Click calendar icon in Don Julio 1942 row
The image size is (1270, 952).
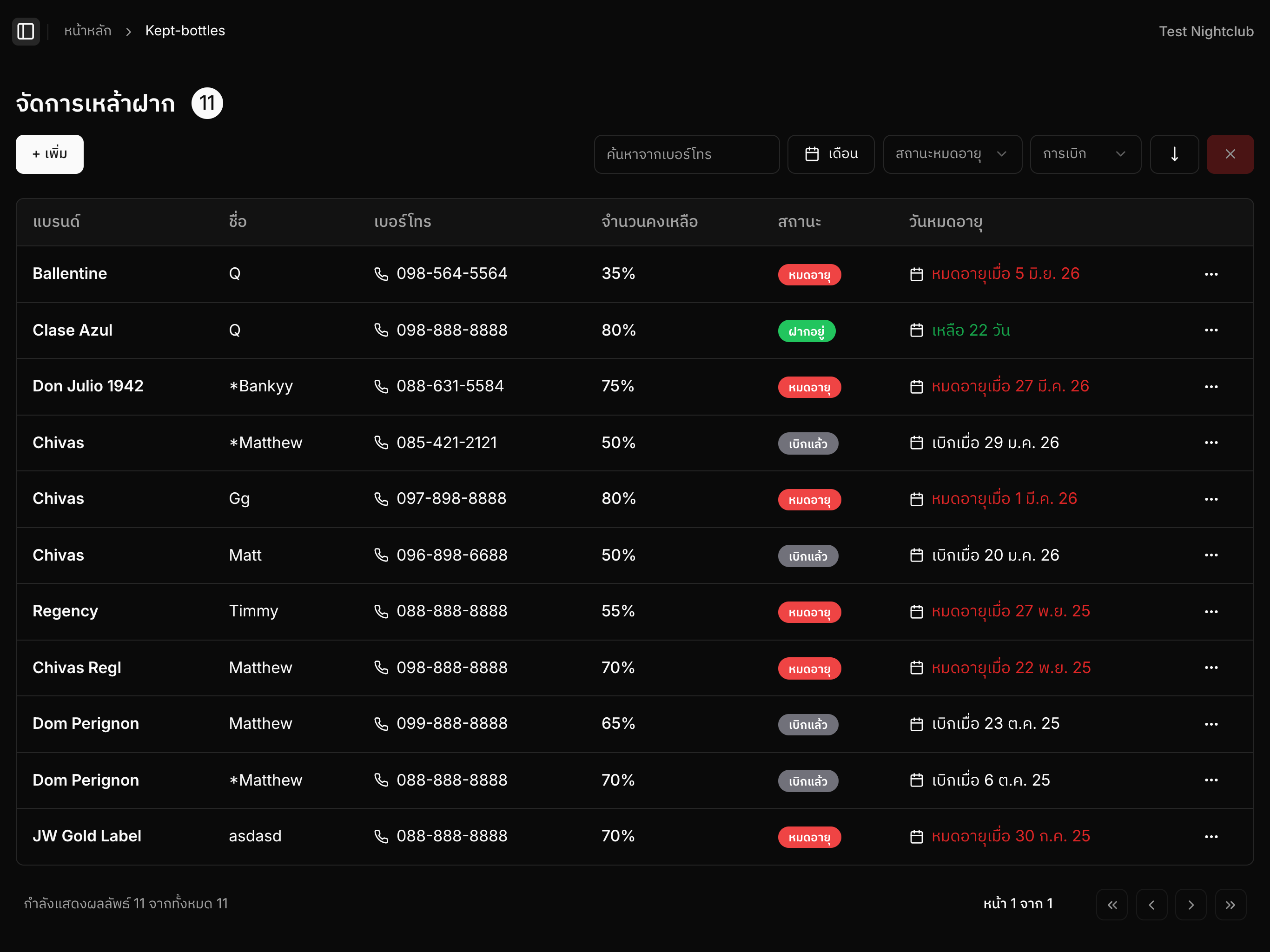[x=916, y=386]
